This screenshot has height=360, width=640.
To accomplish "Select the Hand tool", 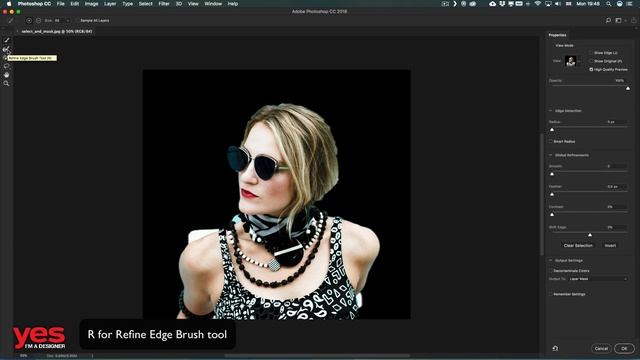I will click(x=7, y=75).
